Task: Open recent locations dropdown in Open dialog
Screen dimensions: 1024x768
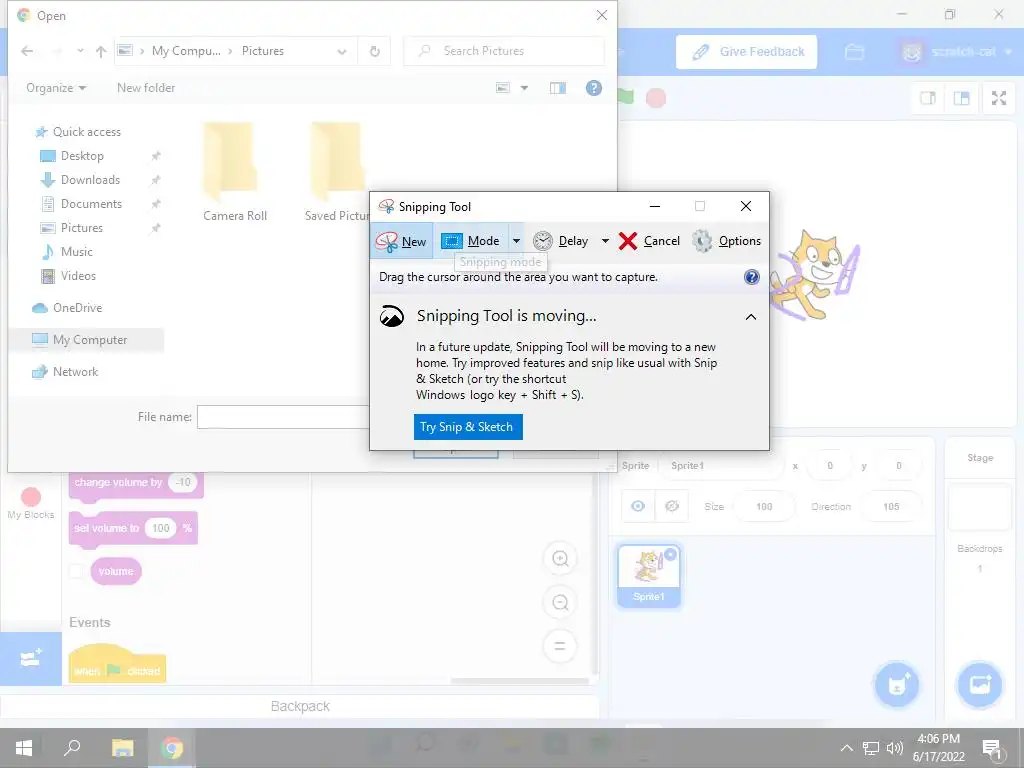Action: (80, 51)
